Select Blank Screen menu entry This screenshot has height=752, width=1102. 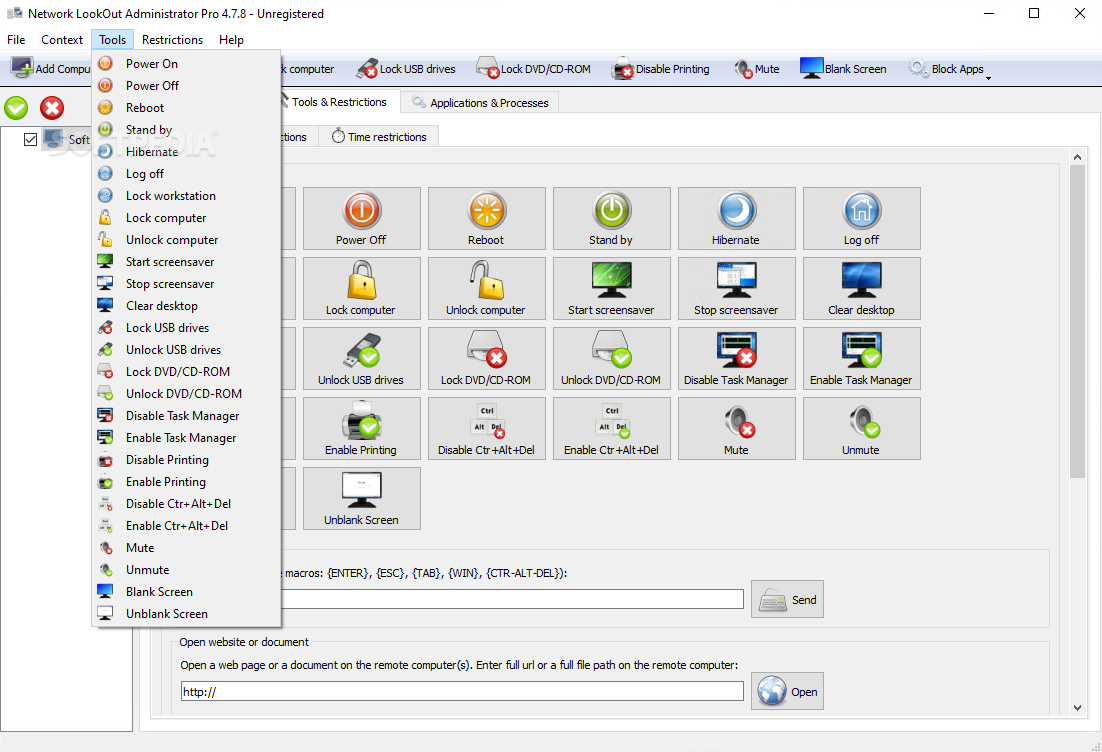pyautogui.click(x=186, y=592)
